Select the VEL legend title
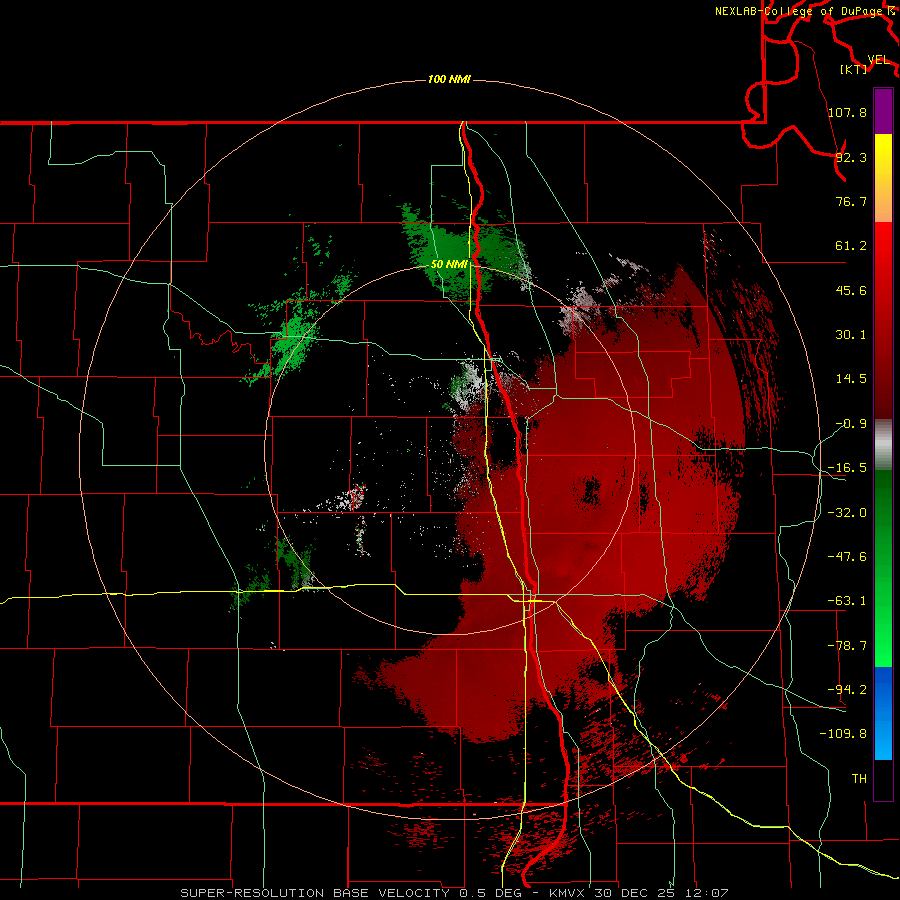Viewport: 900px width, 900px height. pos(879,60)
